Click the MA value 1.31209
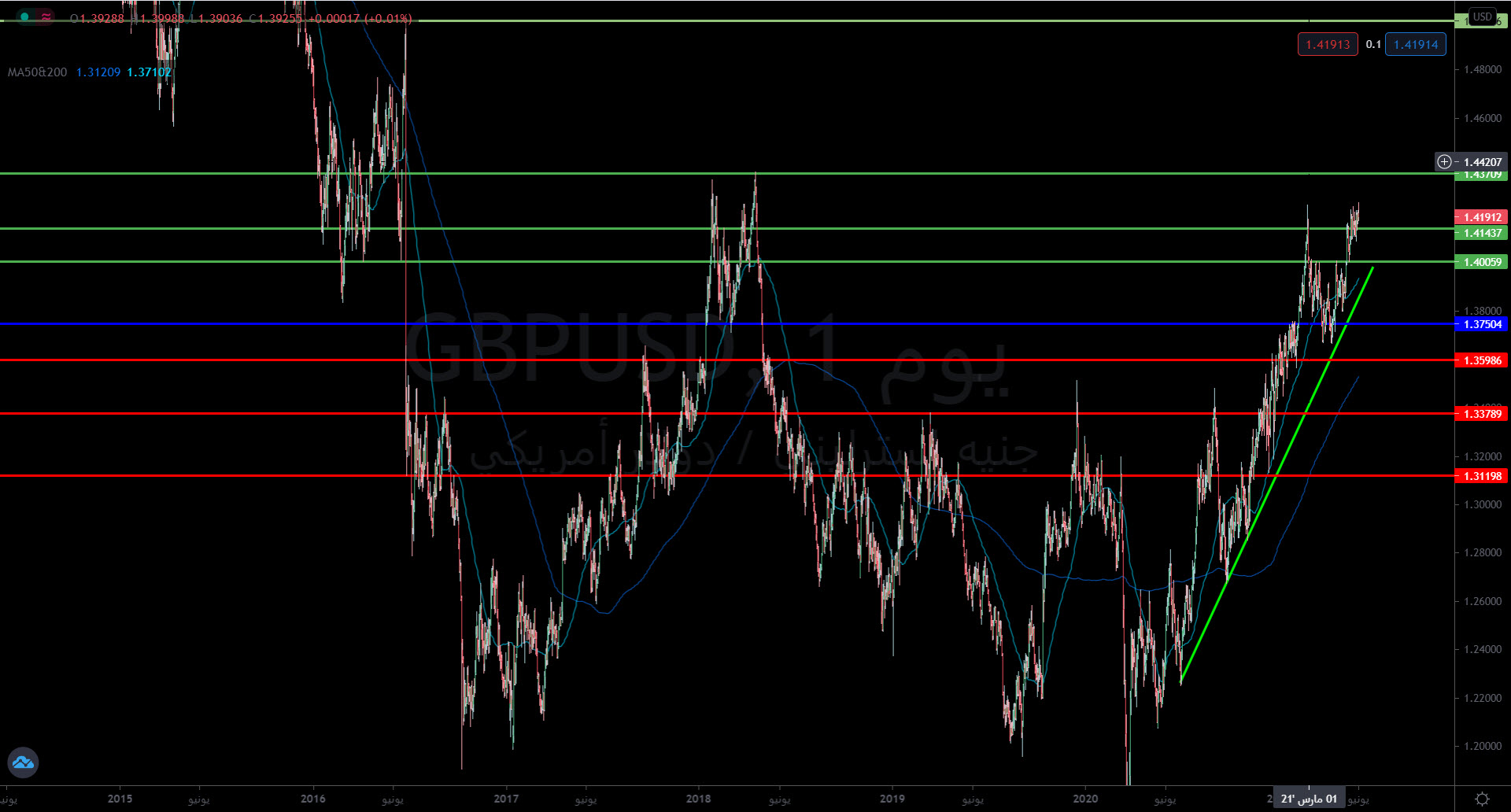Screen dimensions: 1511x812 (98, 72)
